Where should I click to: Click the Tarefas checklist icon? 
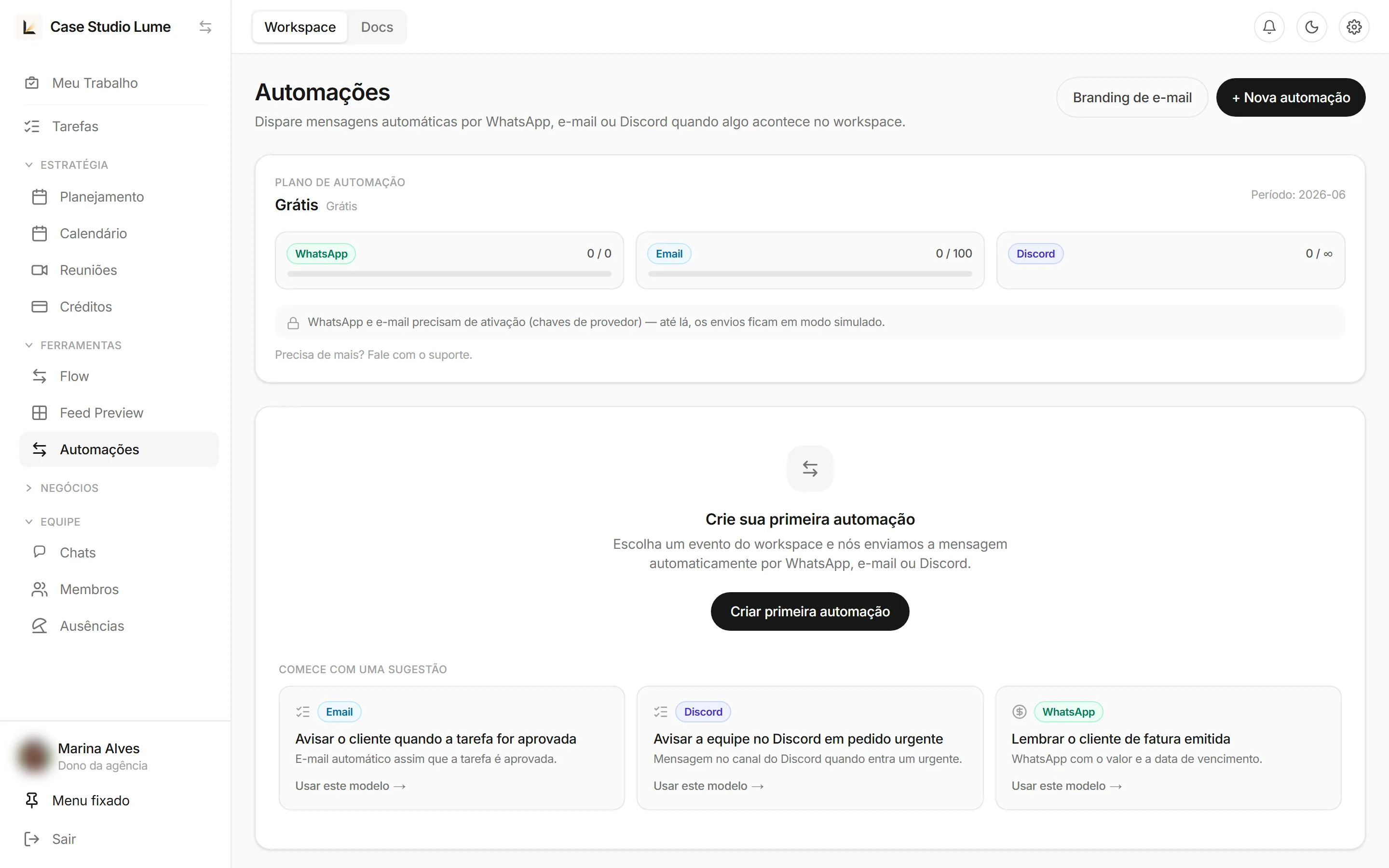click(32, 126)
